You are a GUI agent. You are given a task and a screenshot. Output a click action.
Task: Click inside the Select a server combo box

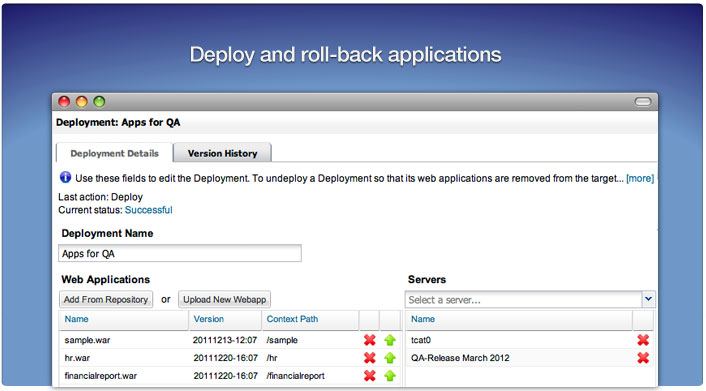click(523, 300)
